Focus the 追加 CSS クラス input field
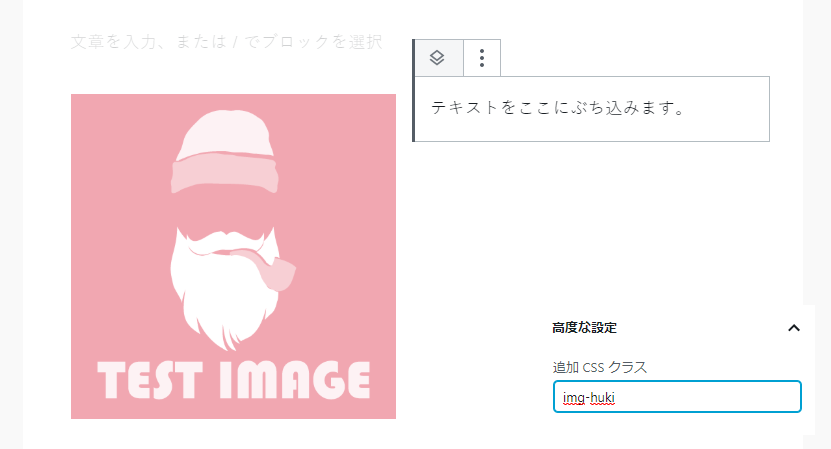 coord(677,397)
